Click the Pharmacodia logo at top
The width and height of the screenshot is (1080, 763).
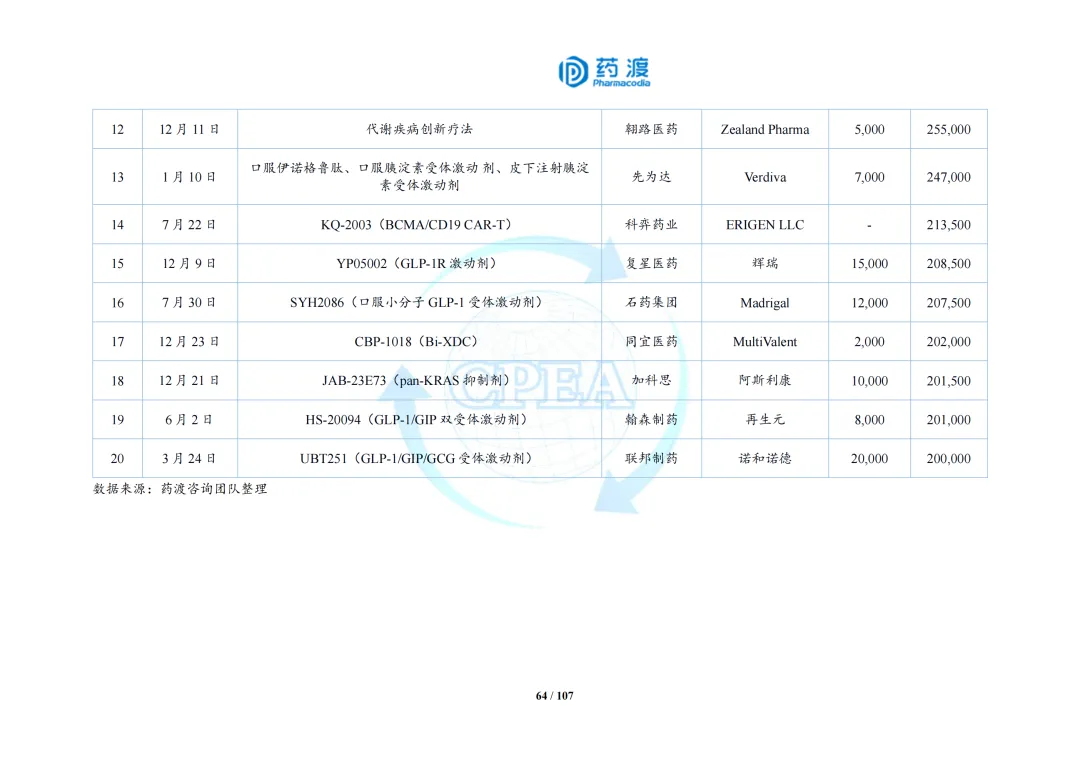click(x=604, y=72)
